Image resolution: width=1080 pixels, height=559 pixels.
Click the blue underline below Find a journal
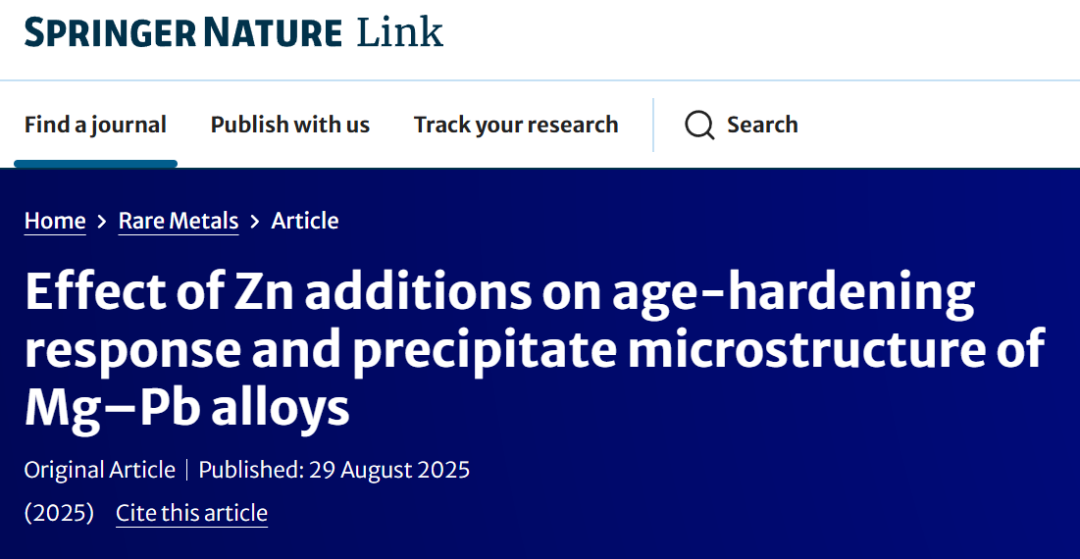tap(95, 164)
